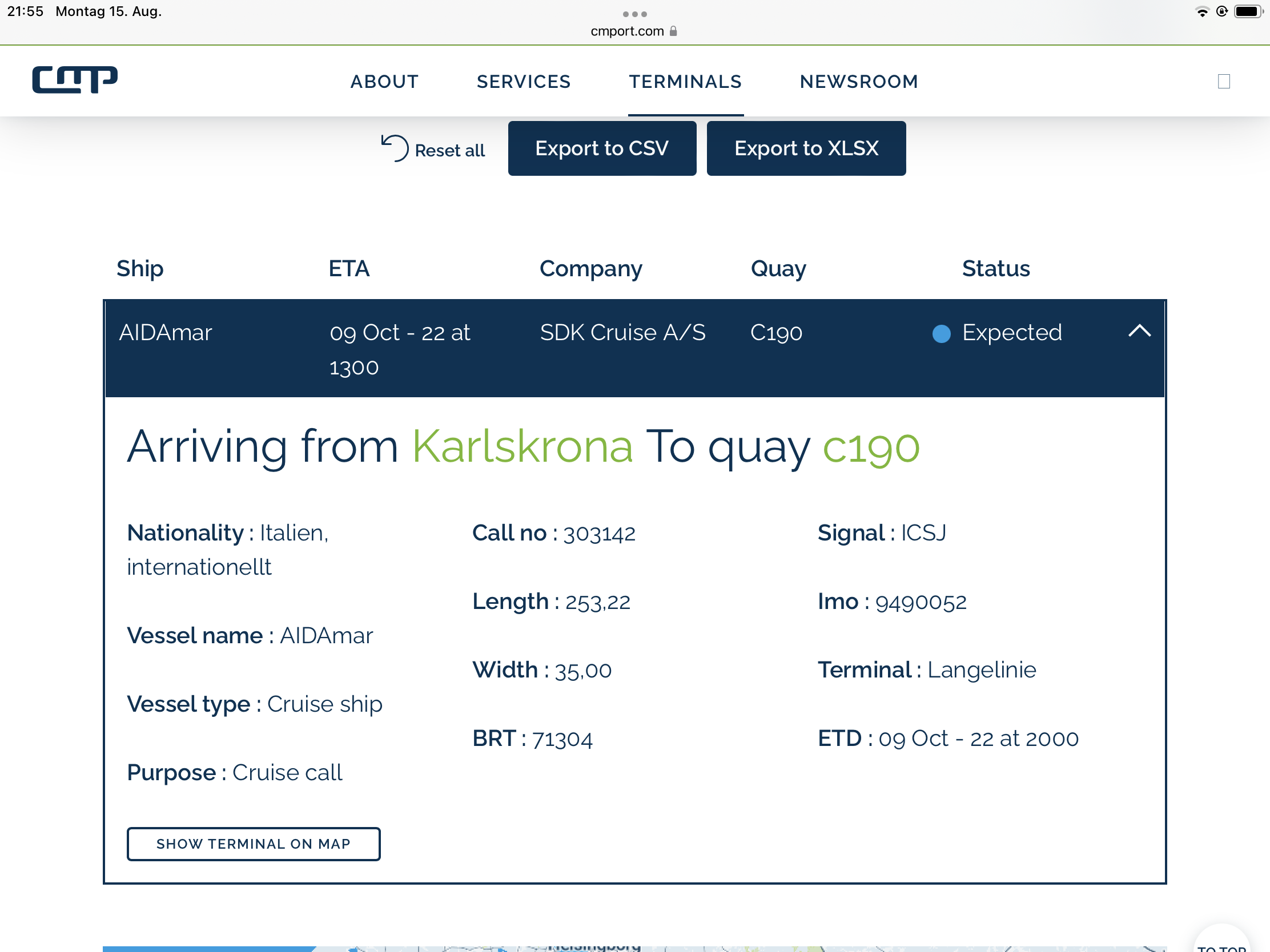Open the SERVICES menu
This screenshot has height=952, width=1270.
pyautogui.click(x=524, y=82)
